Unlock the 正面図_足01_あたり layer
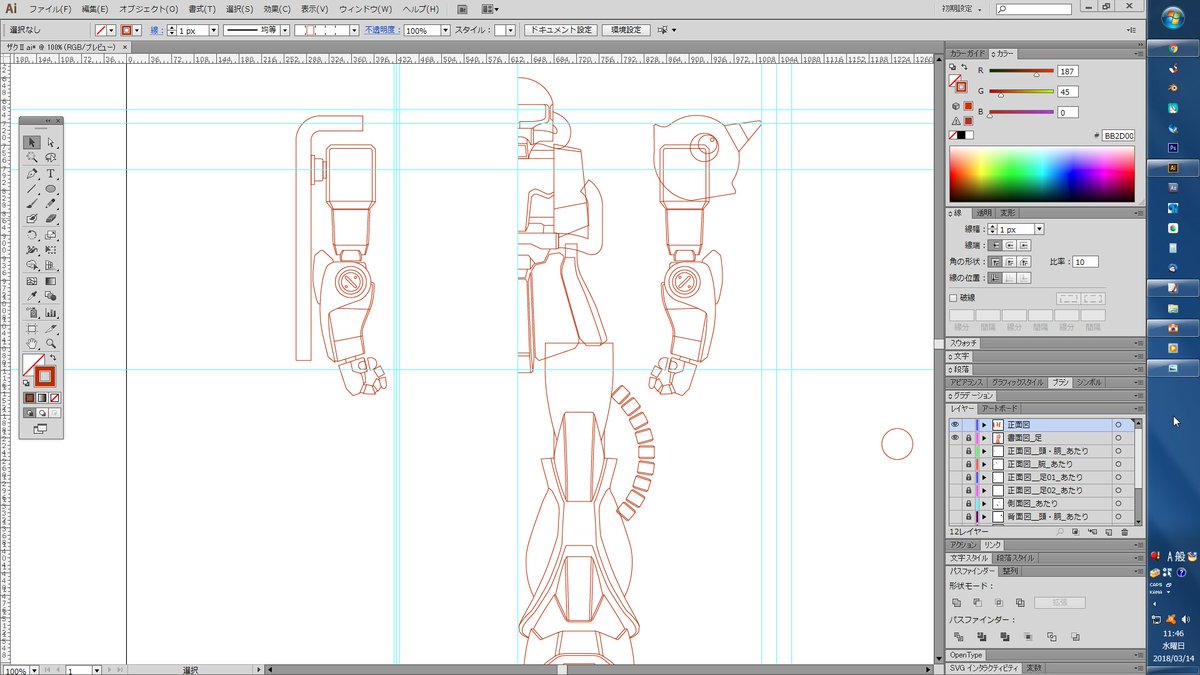1200x675 pixels. click(x=968, y=477)
